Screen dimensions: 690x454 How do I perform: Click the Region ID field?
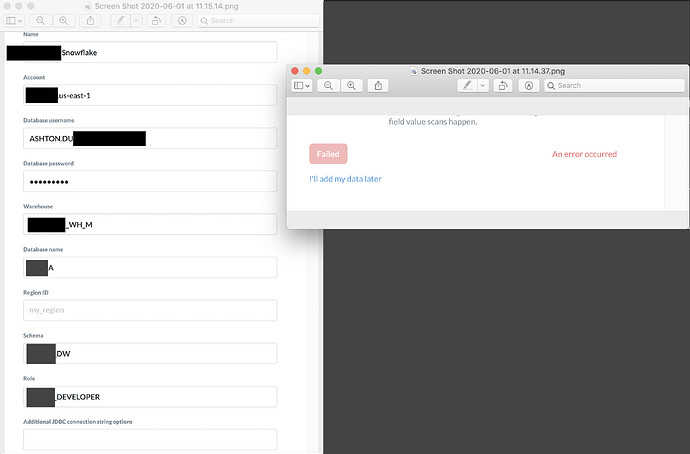[150, 311]
